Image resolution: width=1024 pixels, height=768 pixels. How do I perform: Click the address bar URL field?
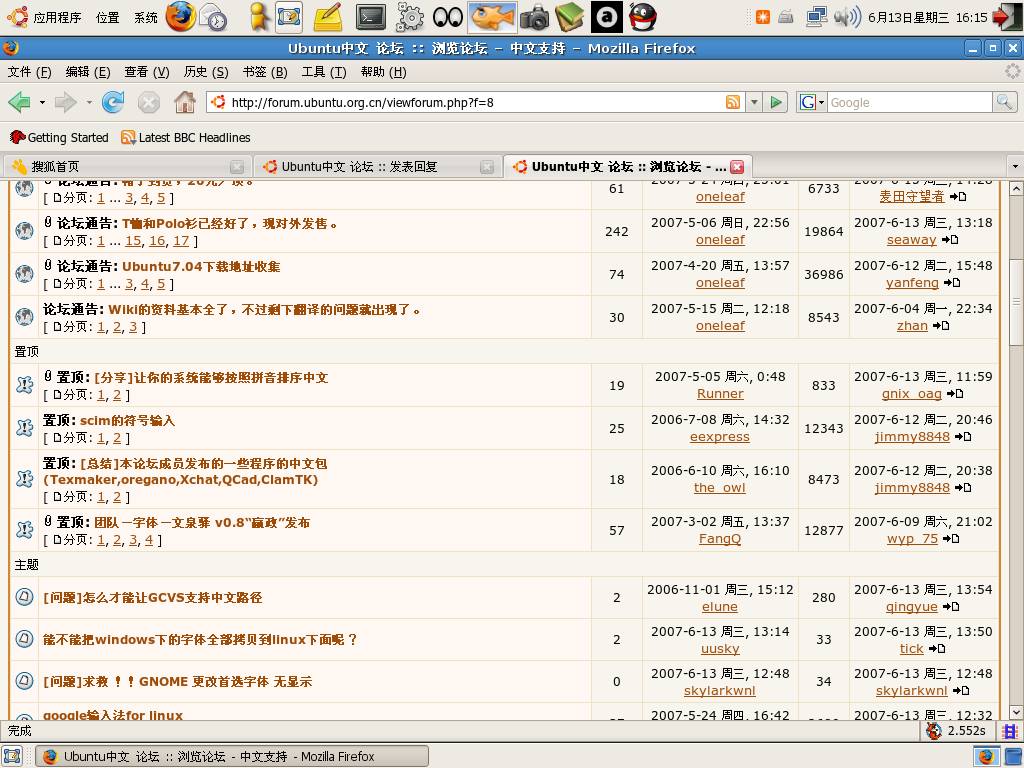coord(473,102)
